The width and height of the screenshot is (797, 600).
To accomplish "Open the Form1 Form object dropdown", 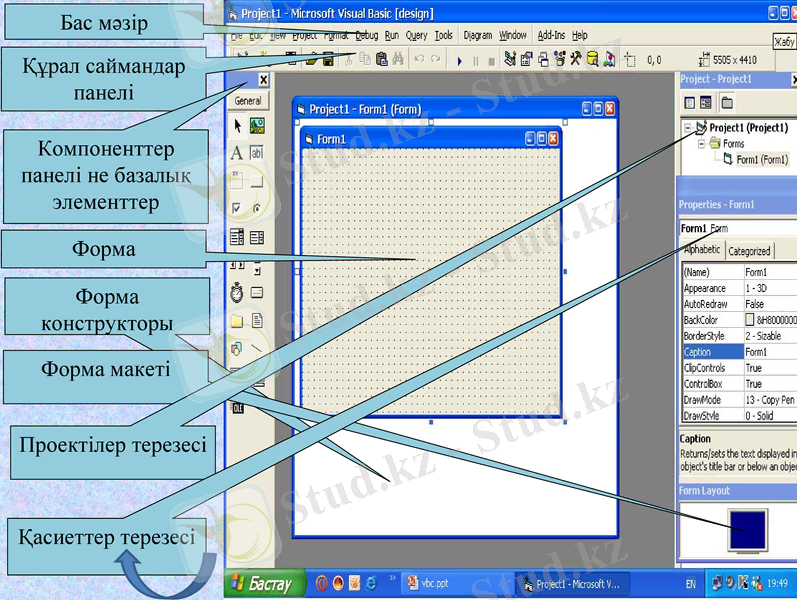I will [738, 228].
